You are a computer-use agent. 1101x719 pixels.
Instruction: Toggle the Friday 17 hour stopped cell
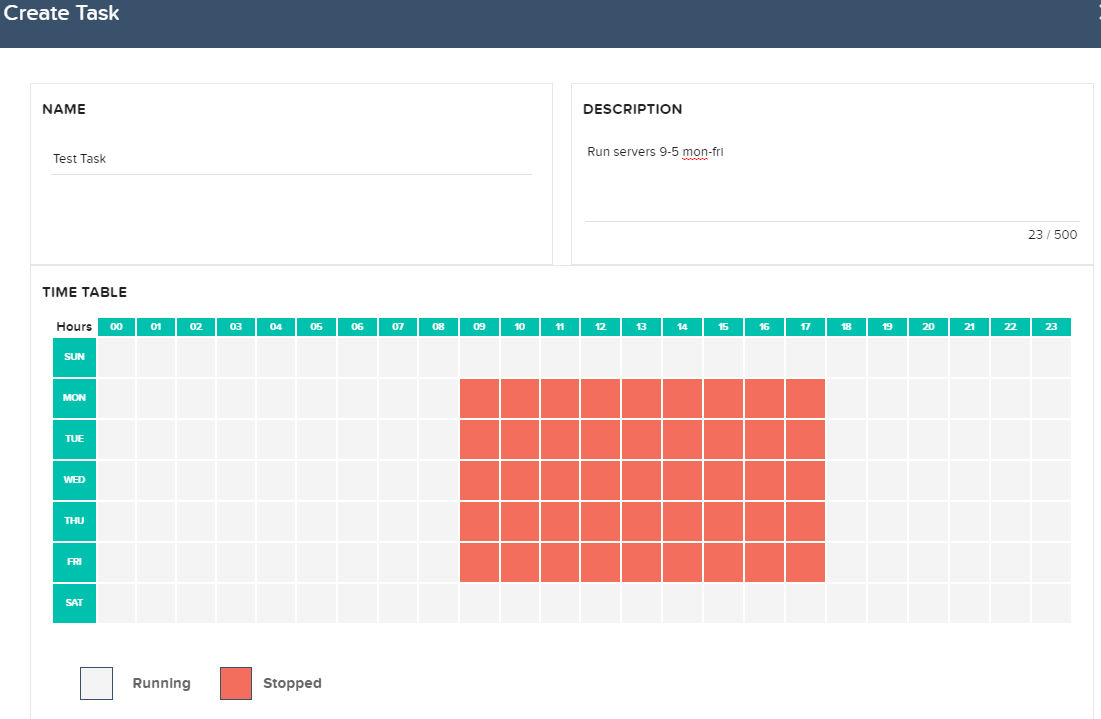click(x=805, y=562)
